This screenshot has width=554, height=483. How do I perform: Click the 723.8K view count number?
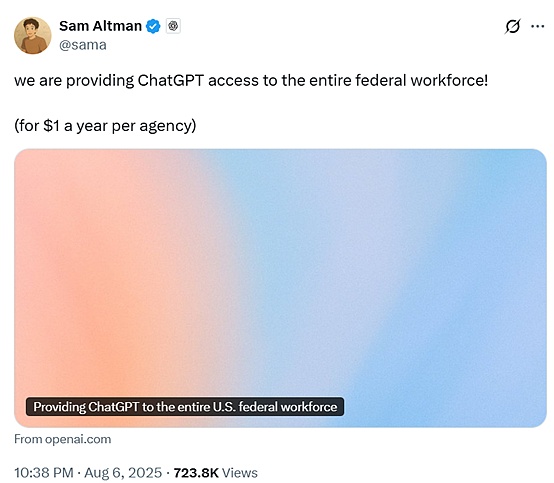click(x=196, y=473)
